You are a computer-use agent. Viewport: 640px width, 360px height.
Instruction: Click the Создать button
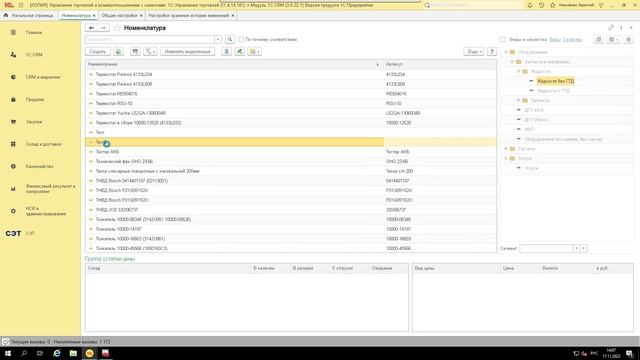click(98, 52)
